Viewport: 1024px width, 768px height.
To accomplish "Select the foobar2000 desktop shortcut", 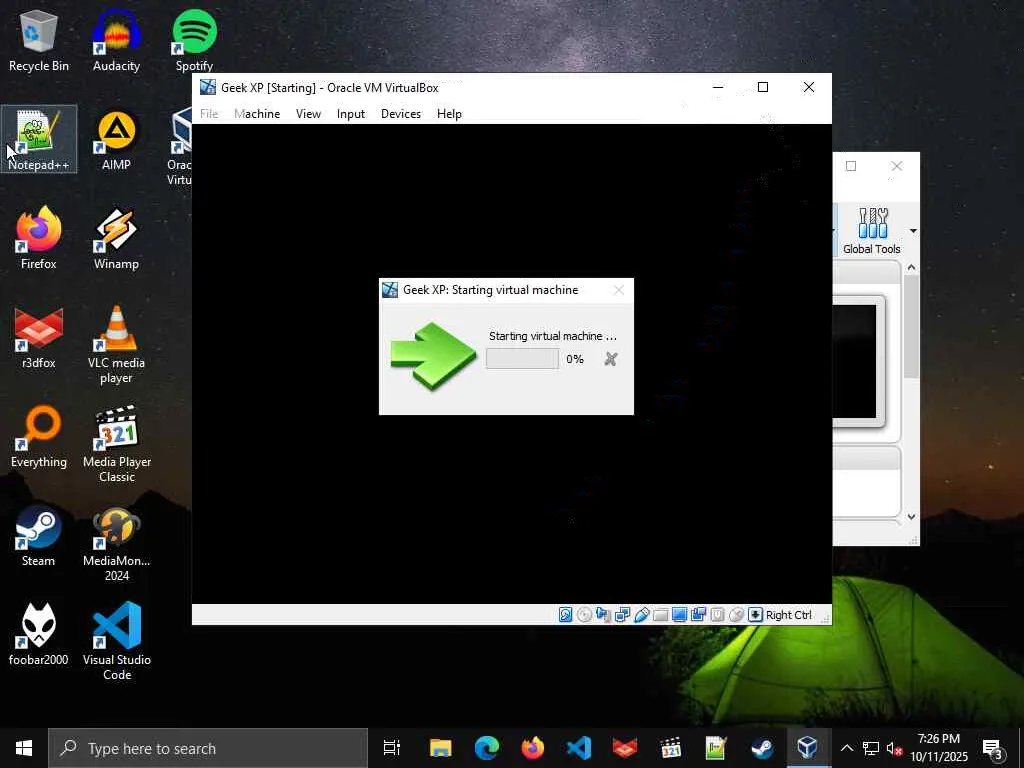I will [x=39, y=634].
